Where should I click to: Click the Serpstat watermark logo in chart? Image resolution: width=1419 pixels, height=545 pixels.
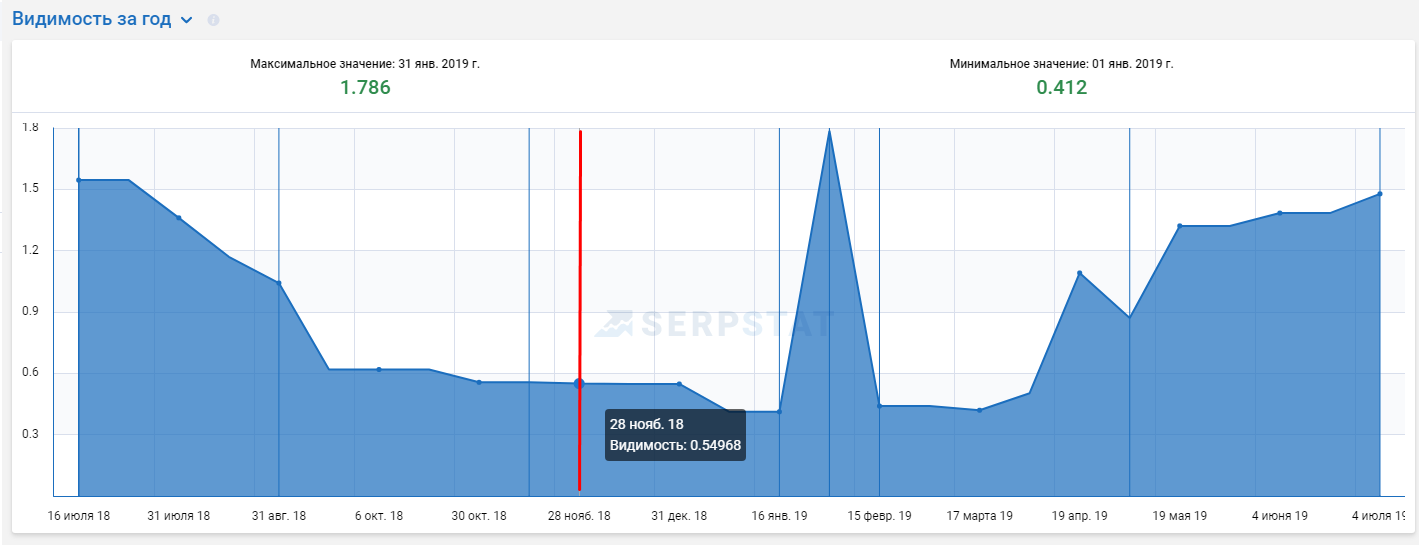714,322
